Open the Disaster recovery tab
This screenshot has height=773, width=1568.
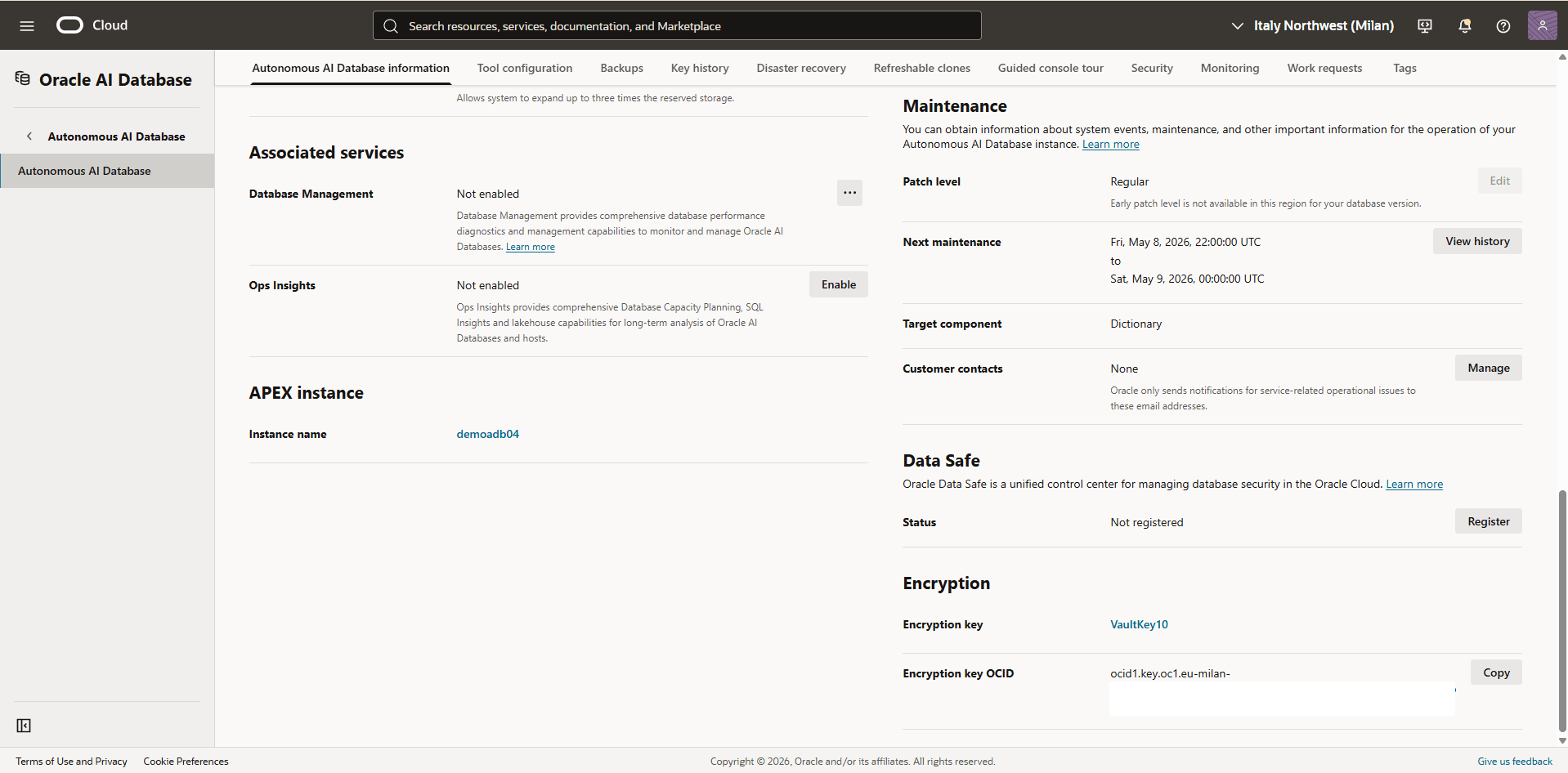(801, 68)
